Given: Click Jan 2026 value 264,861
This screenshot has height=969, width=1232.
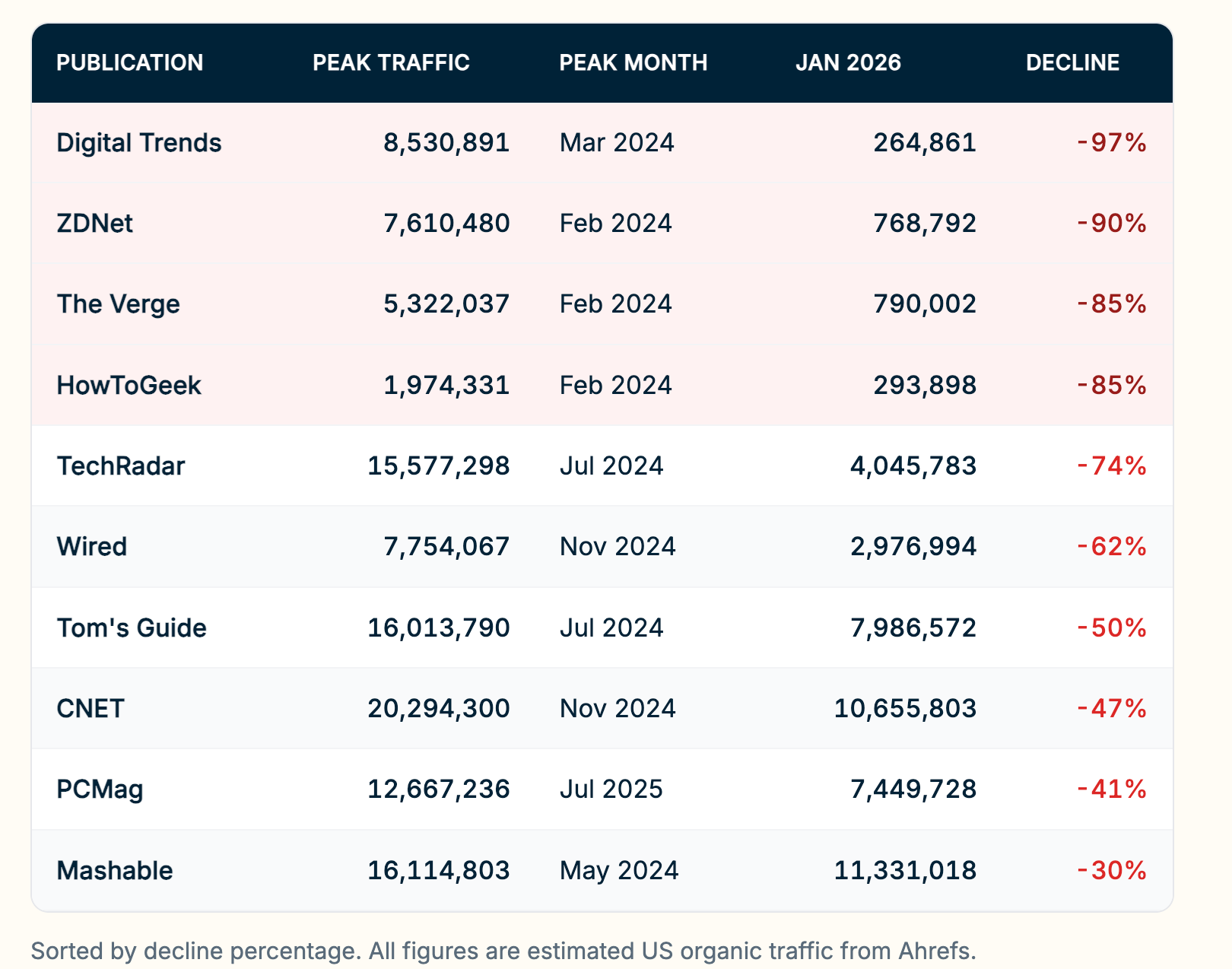Looking at the screenshot, I should (x=925, y=143).
